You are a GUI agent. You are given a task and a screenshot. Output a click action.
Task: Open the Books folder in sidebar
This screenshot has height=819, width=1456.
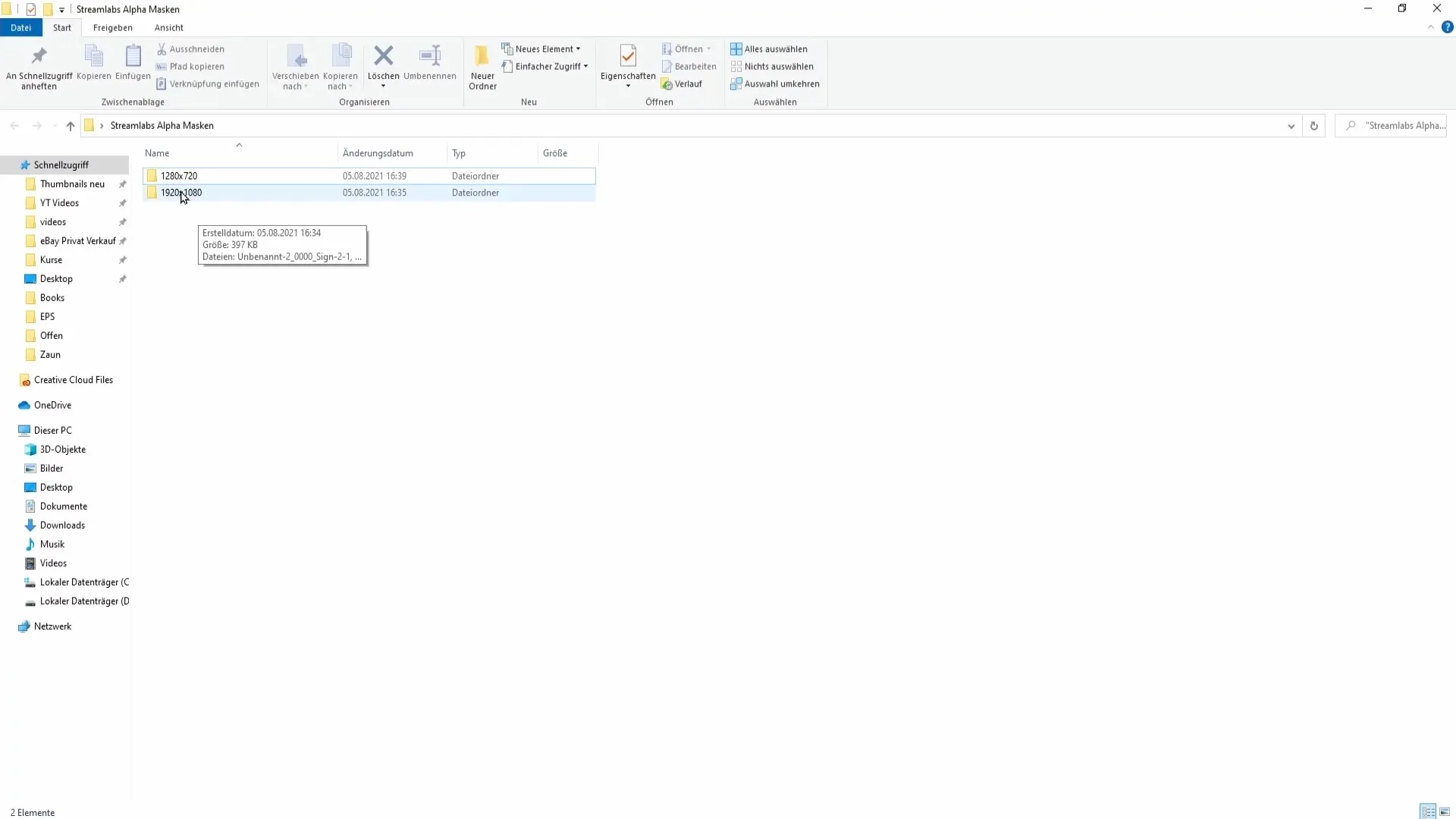point(52,298)
